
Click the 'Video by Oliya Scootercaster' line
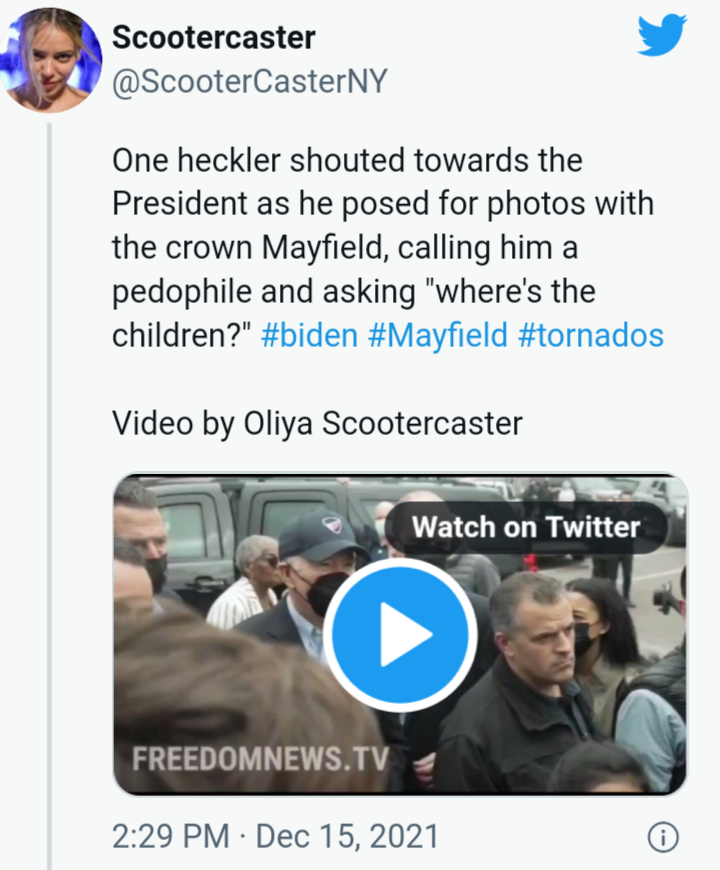pyautogui.click(x=317, y=423)
